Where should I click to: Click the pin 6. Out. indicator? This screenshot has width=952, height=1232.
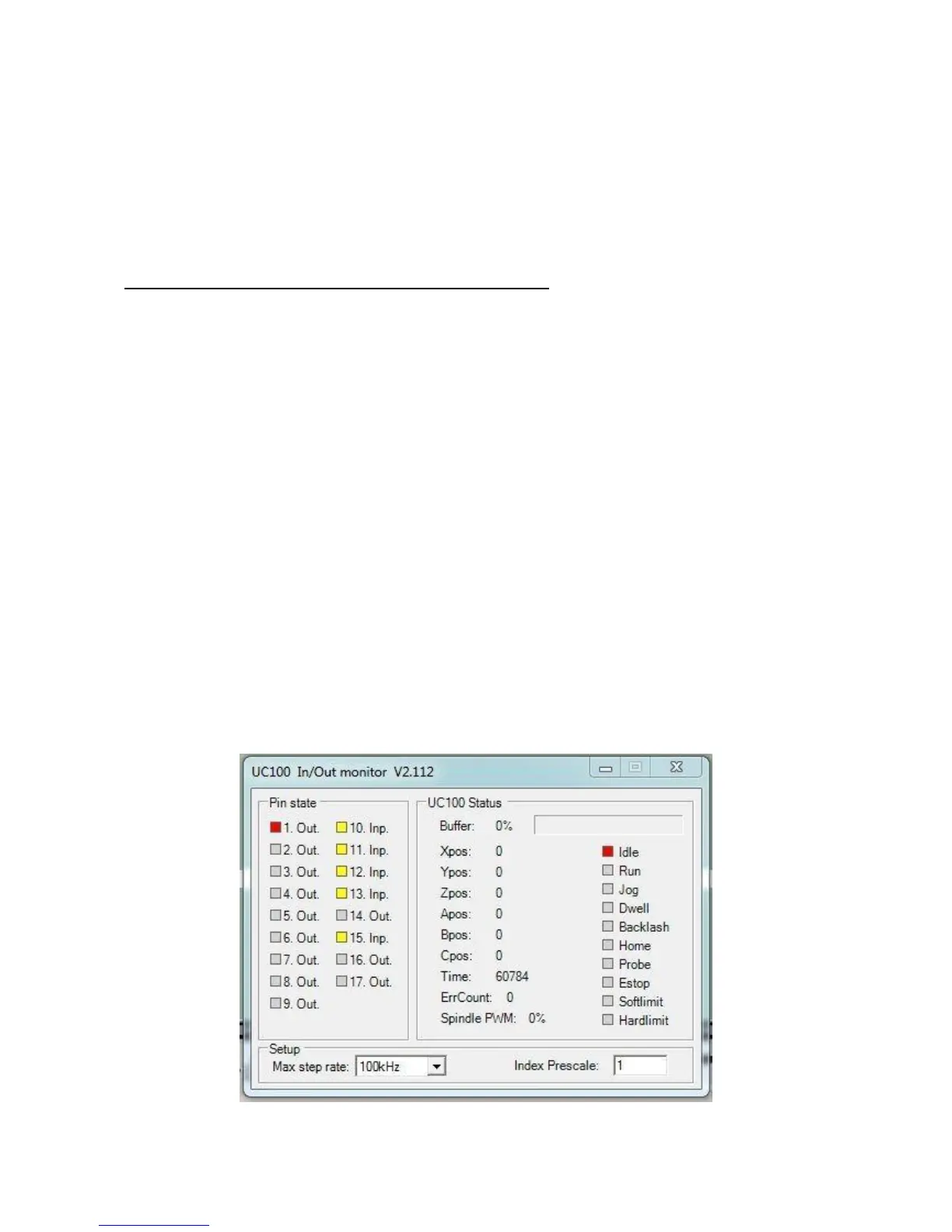coord(275,936)
